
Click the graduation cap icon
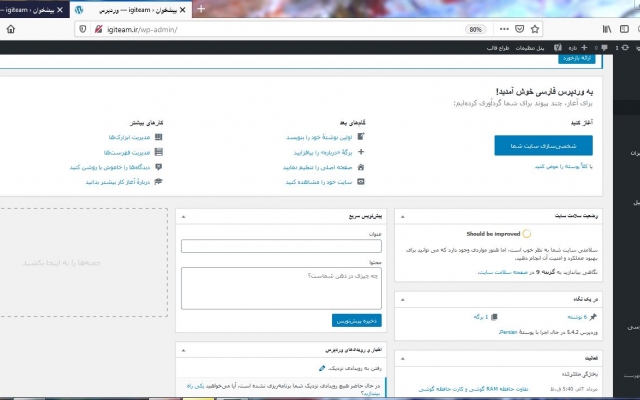click(x=159, y=182)
